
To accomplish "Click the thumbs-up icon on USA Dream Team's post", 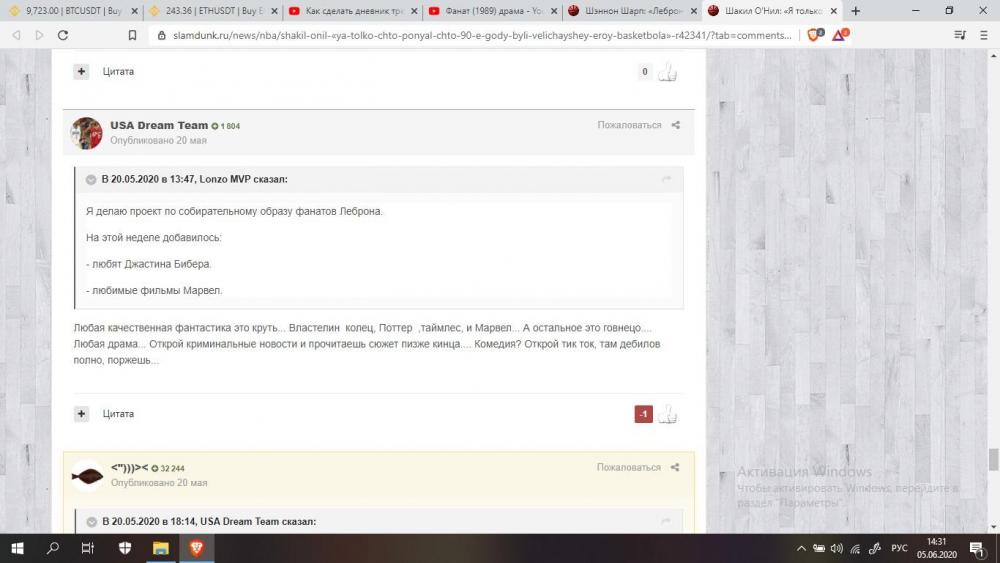I will pos(667,414).
